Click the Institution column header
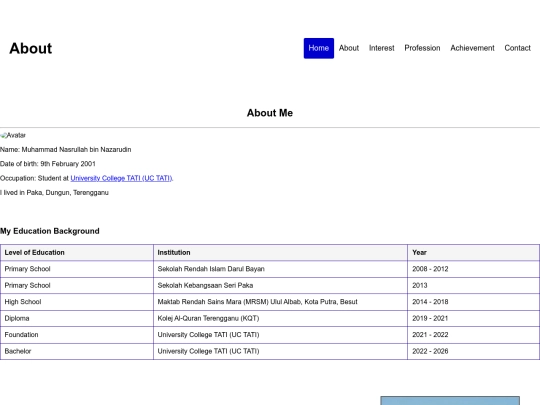 280,252
